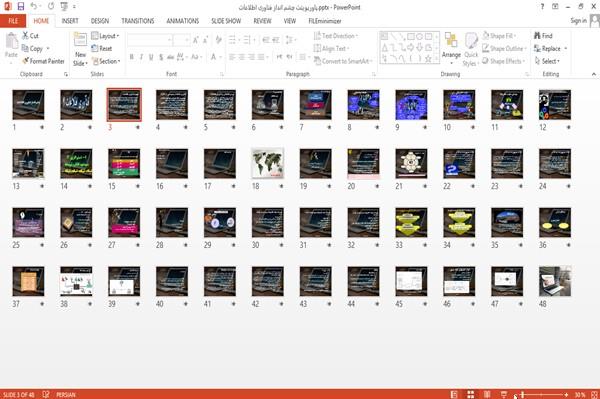600x399 pixels.
Task: Open the Shape Fill dropdown
Action: coord(499,36)
